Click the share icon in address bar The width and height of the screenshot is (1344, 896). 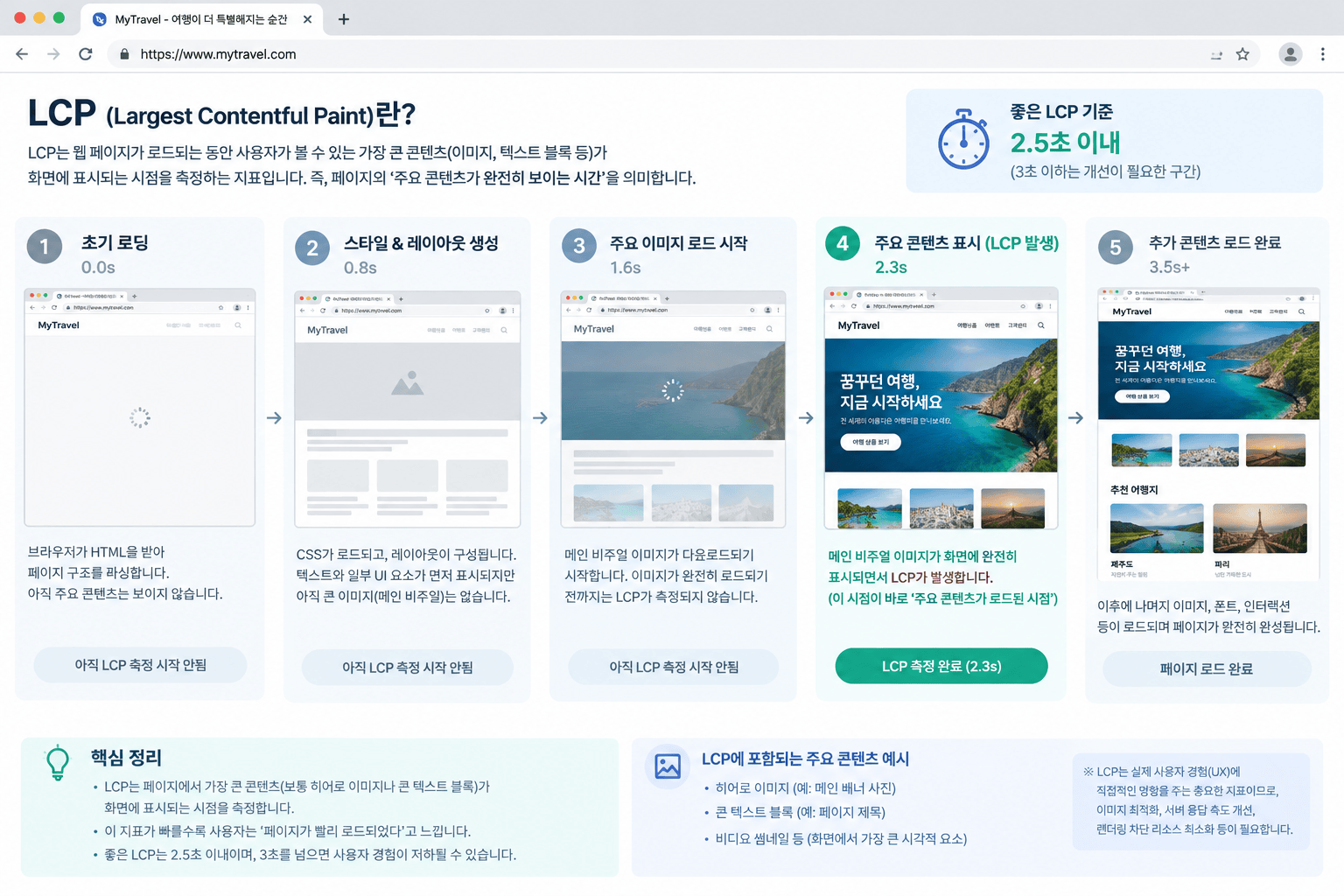(1216, 55)
